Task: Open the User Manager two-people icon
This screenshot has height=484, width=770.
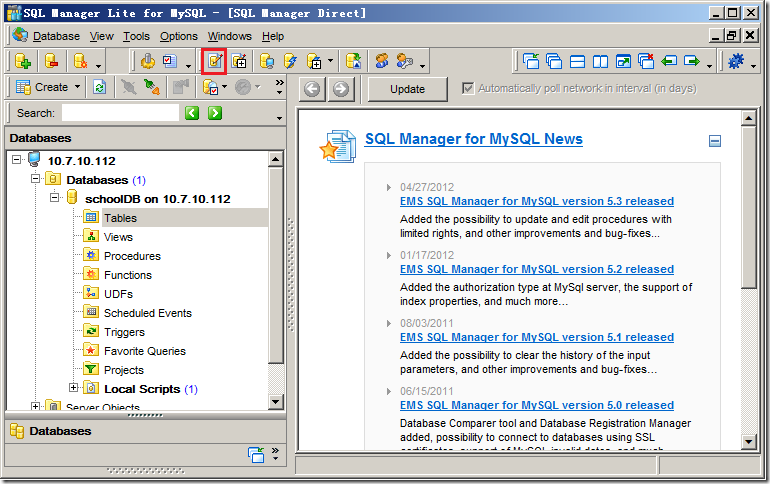Action: click(x=382, y=61)
